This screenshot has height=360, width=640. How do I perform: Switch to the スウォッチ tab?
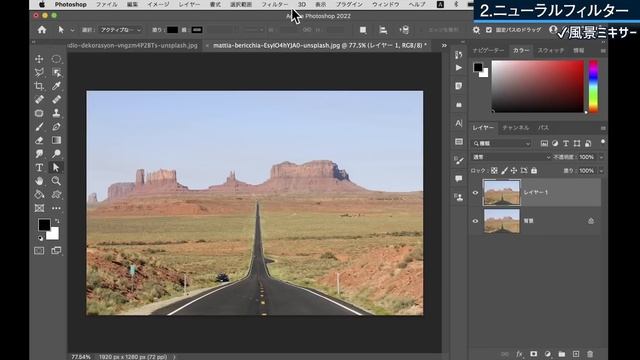[551, 50]
